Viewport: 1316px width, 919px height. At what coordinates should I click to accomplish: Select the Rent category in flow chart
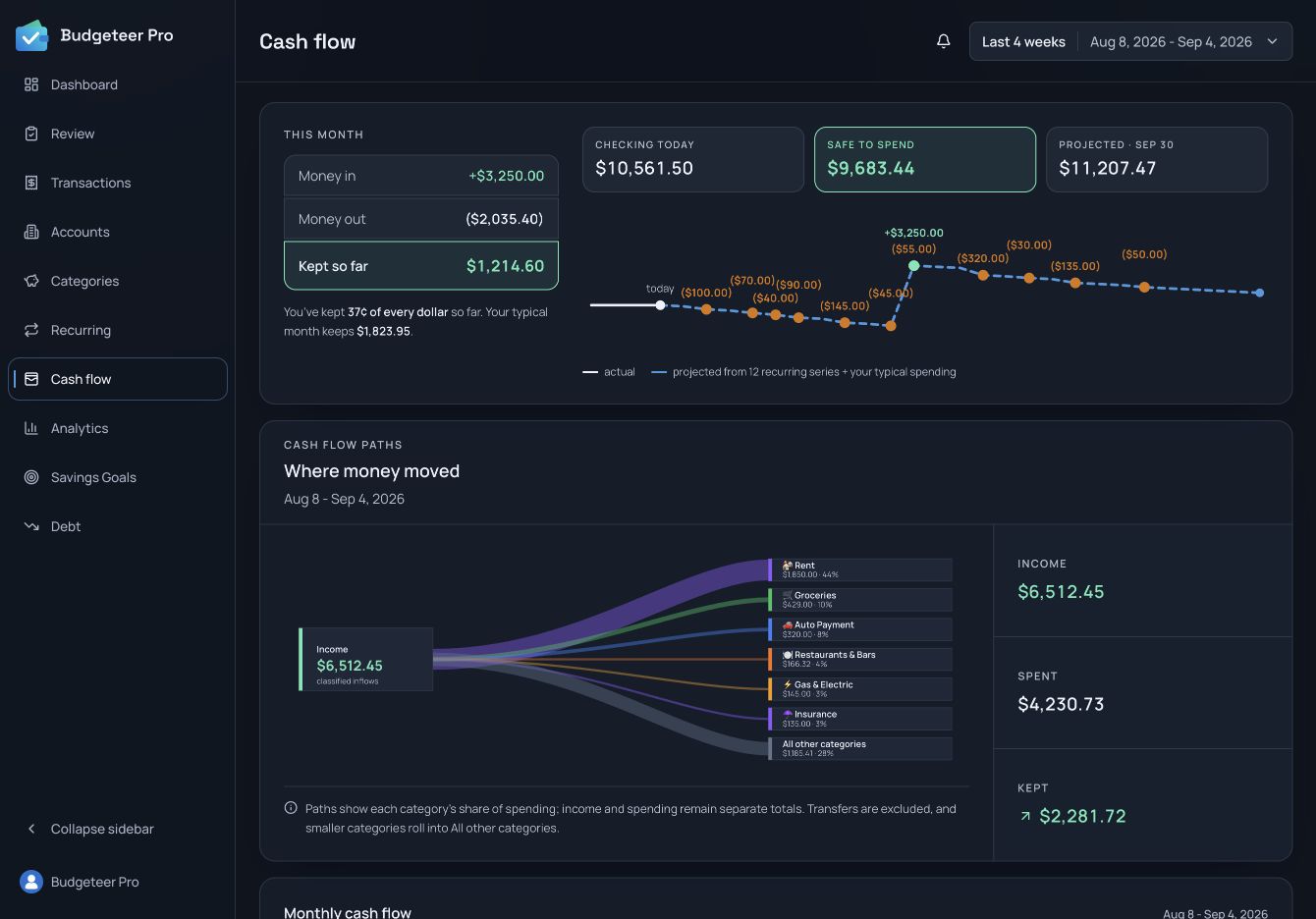pos(860,569)
